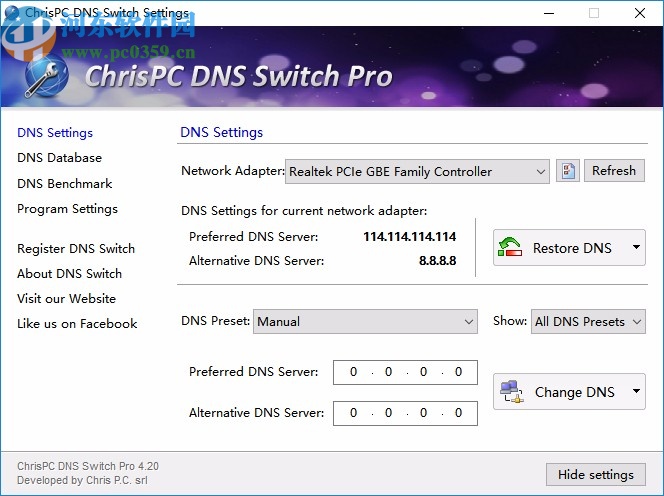Image resolution: width=664 pixels, height=496 pixels.
Task: Click the current preferred DNS value 114.114.114.114
Action: point(409,236)
